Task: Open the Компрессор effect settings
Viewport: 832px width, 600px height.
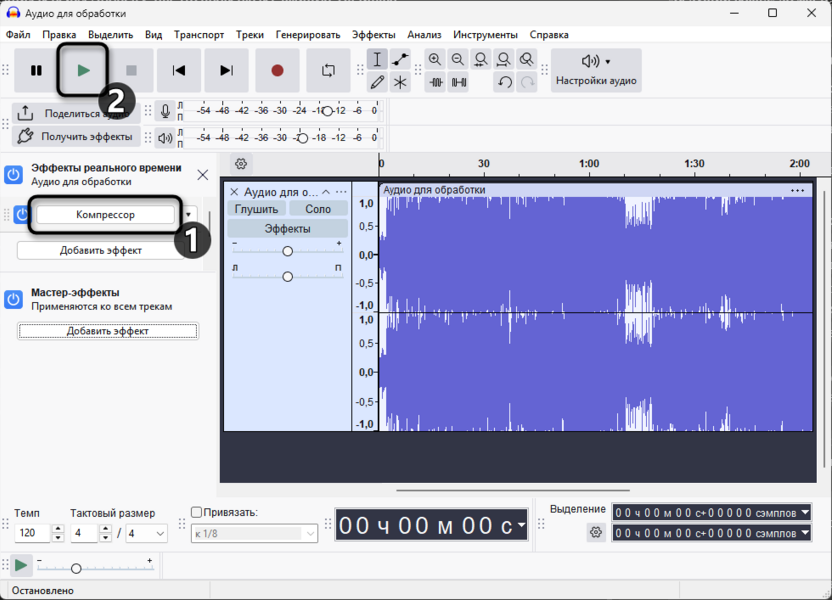Action: point(105,214)
